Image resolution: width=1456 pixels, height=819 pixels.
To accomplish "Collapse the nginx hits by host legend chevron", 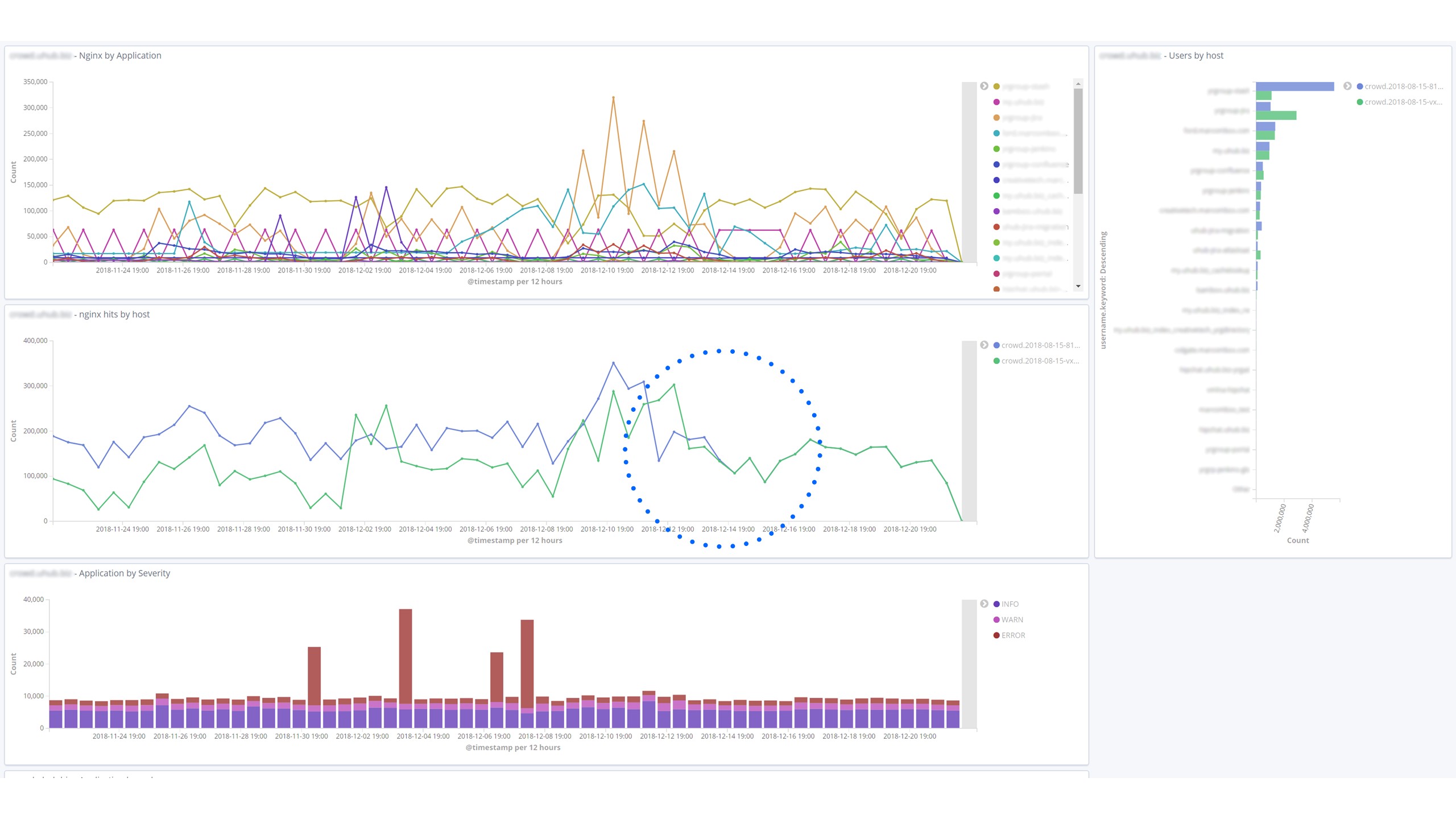I will [x=984, y=345].
